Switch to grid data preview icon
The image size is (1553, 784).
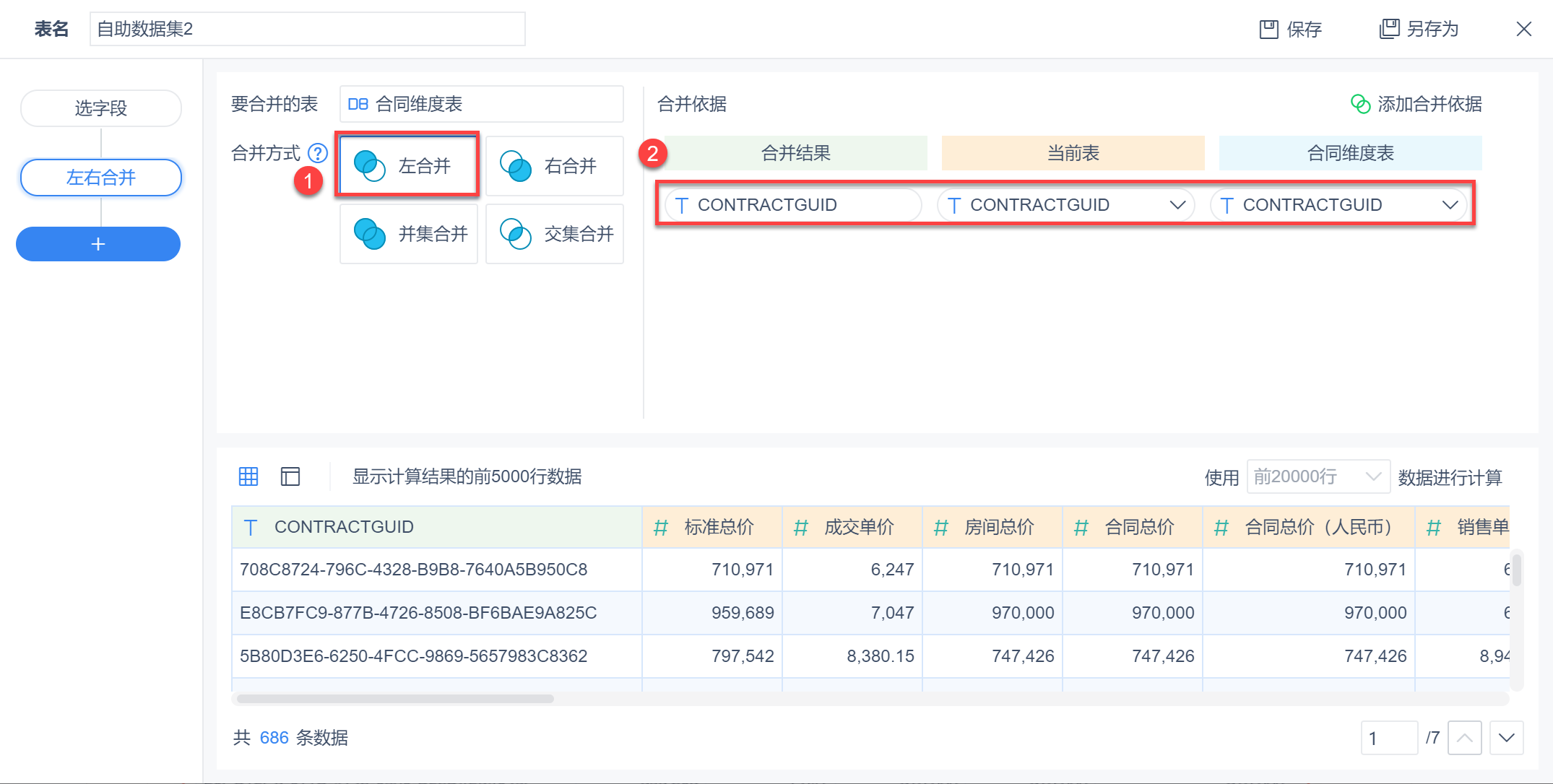click(248, 476)
